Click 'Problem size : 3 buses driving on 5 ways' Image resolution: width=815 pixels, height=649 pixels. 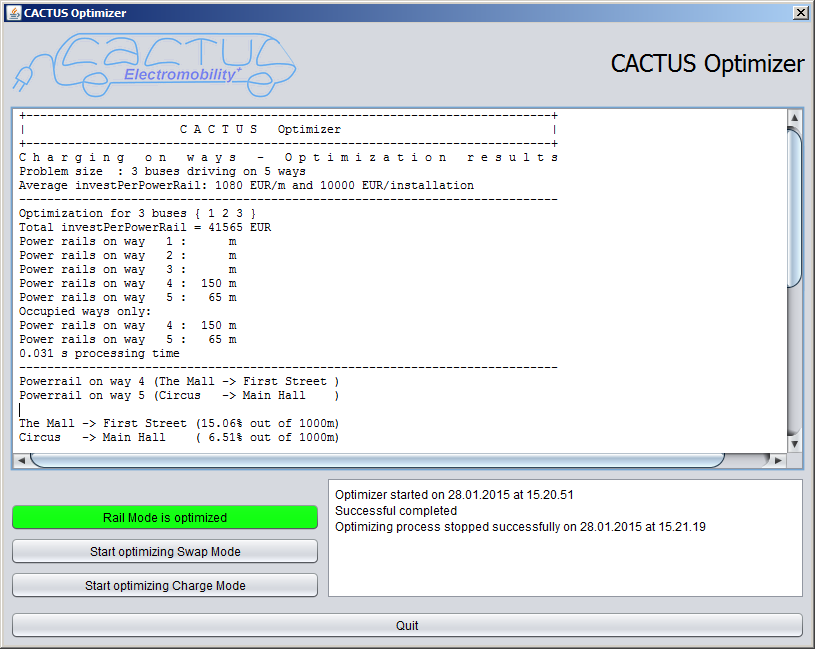162,171
